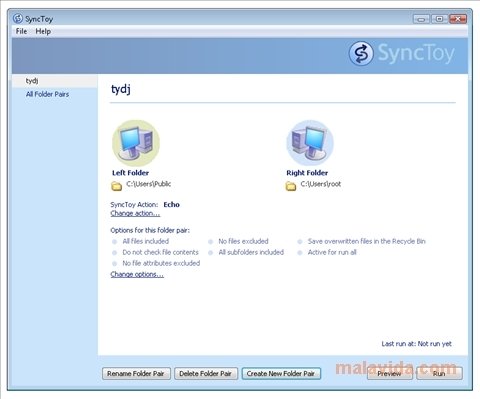This screenshot has height=399, width=480.
Task: Click the right folder path C:\Users\root
Action: point(321,184)
